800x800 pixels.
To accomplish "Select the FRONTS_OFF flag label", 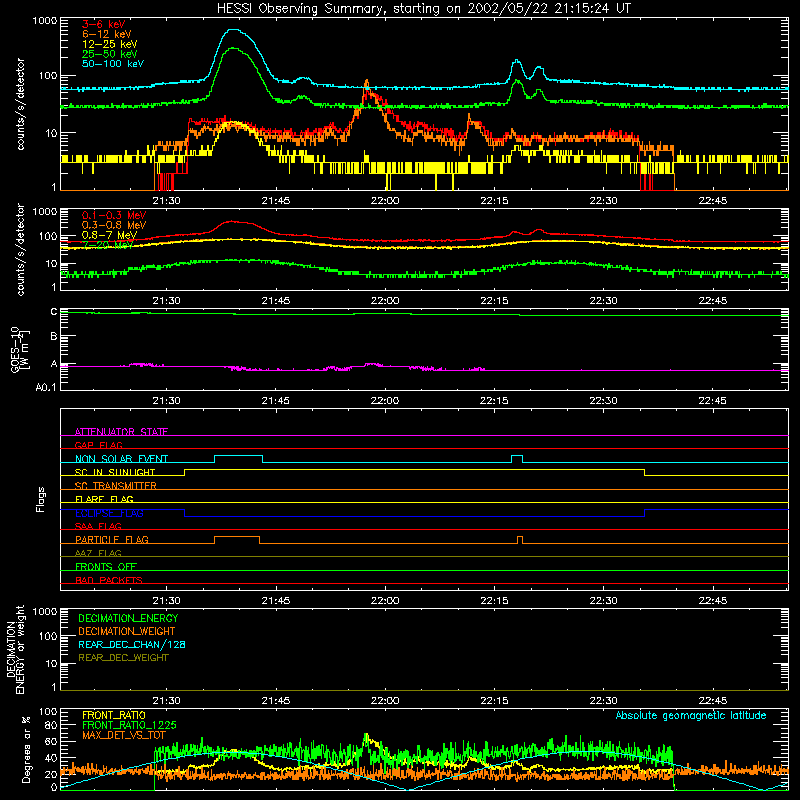I will click(x=106, y=567).
